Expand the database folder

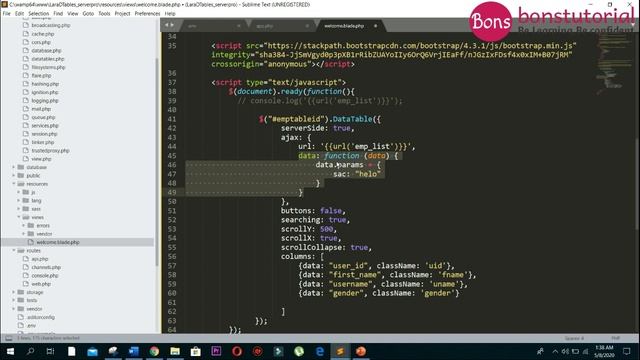pos(13,167)
